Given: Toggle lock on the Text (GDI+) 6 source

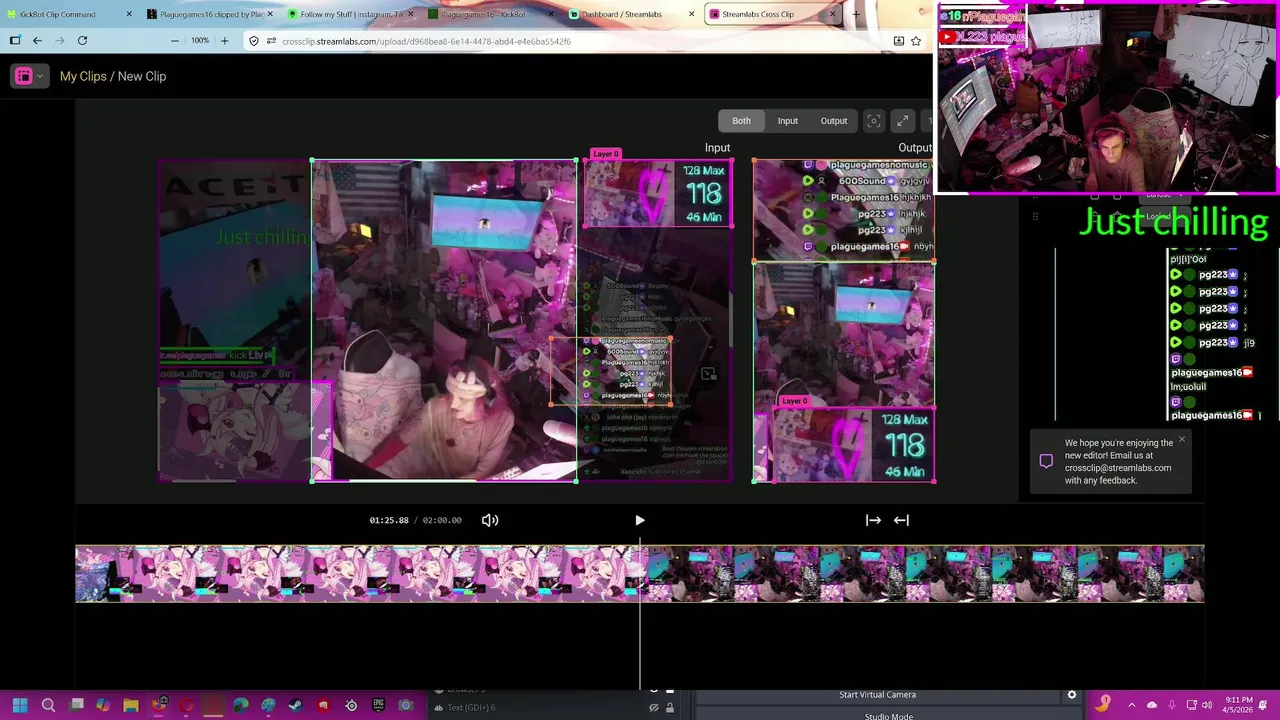Looking at the screenshot, I should click(x=670, y=708).
